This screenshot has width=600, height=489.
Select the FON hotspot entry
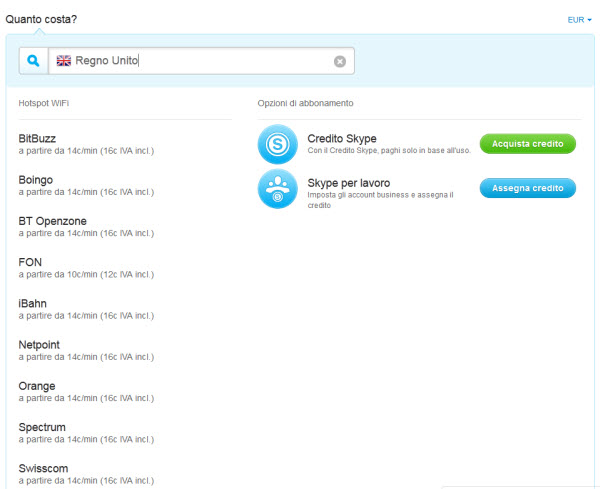point(30,262)
